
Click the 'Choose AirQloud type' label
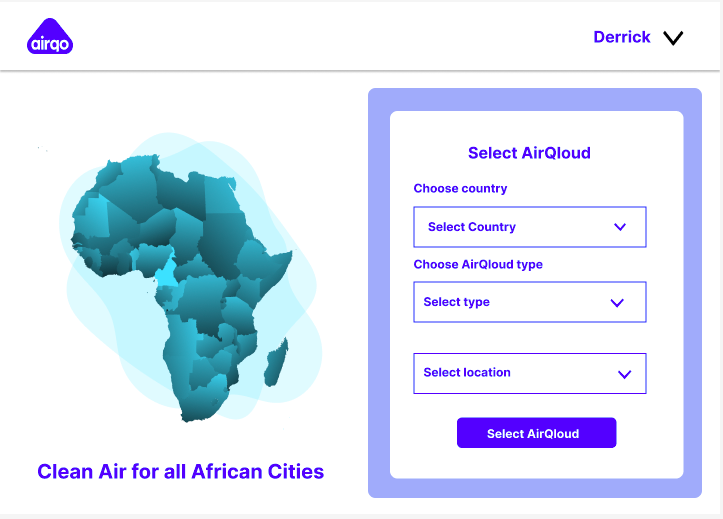point(478,265)
